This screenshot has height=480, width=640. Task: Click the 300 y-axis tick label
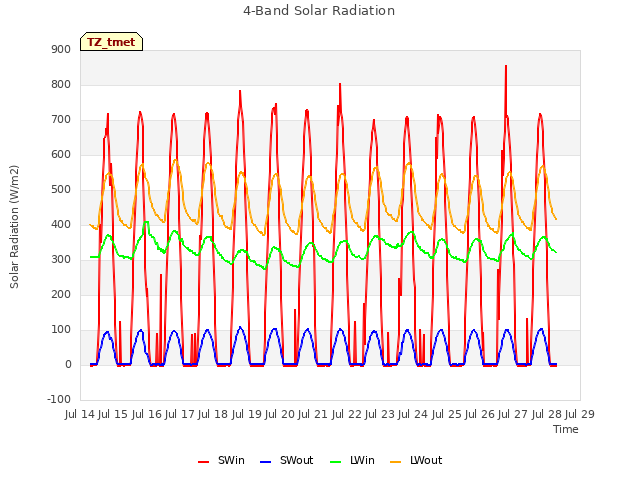61,260
